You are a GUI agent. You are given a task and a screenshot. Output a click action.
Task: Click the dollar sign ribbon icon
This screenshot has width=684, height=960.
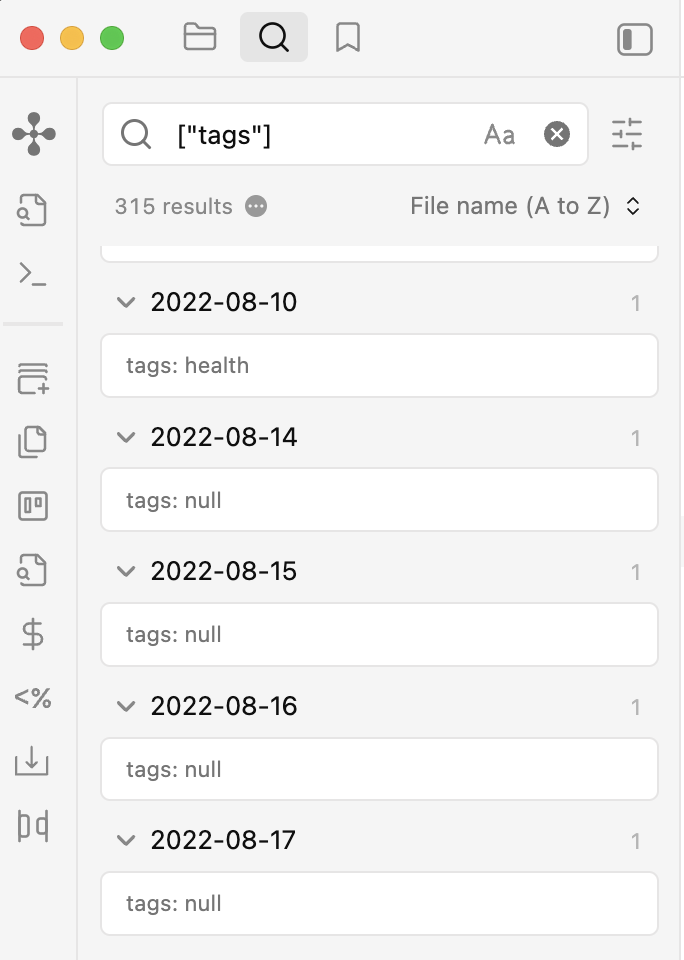(32, 634)
